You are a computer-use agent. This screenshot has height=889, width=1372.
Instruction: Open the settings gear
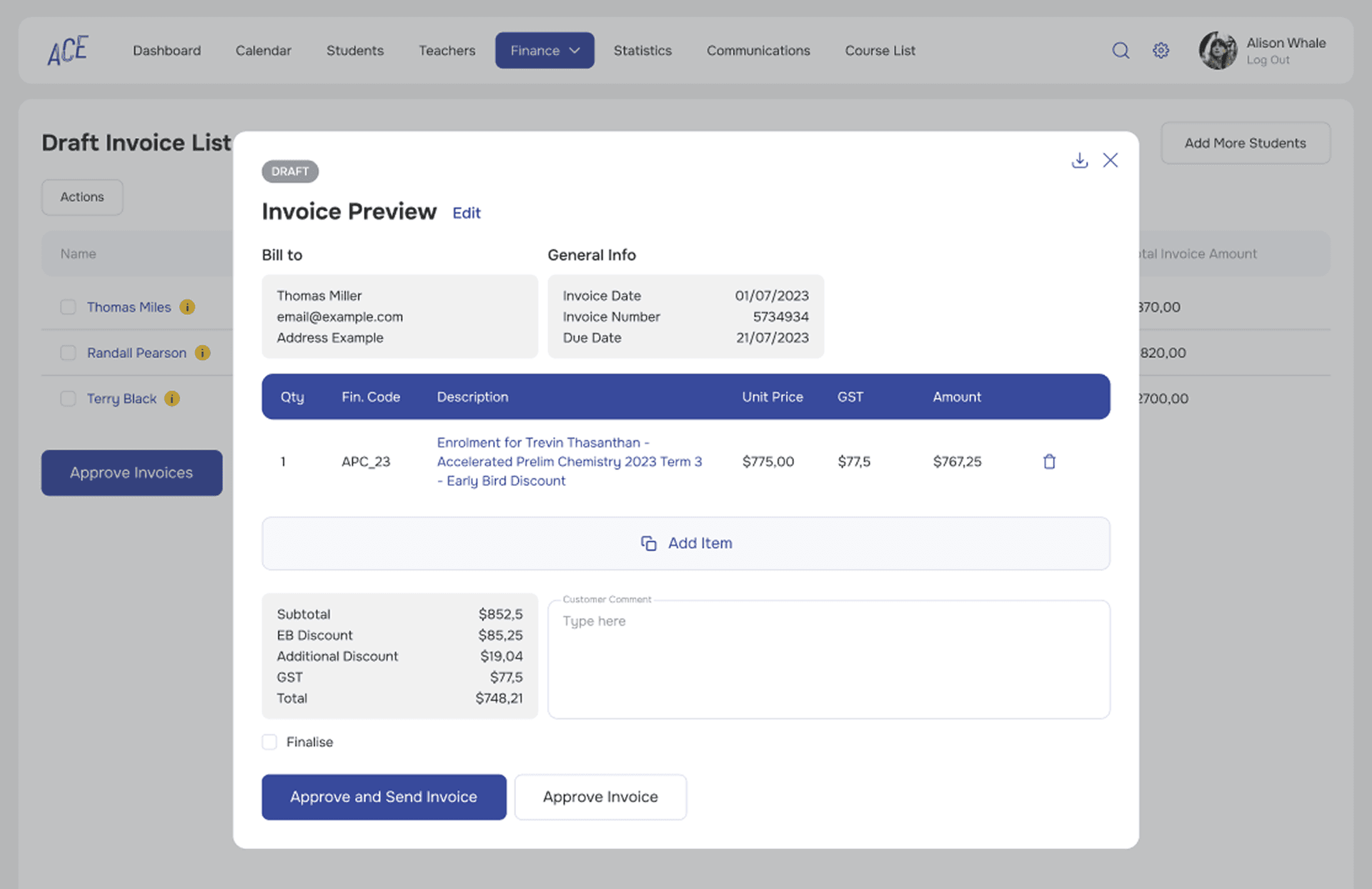pos(1160,50)
